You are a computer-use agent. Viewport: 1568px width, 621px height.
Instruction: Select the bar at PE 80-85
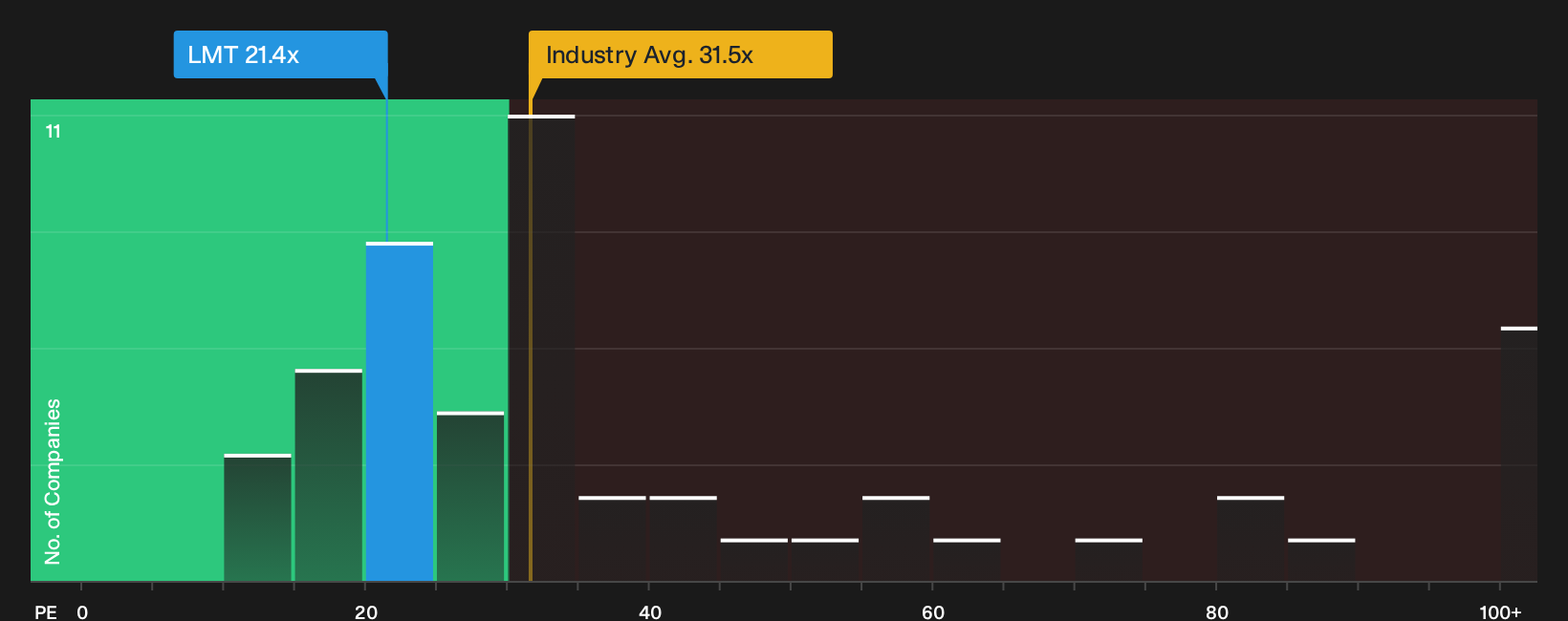coord(1251,539)
